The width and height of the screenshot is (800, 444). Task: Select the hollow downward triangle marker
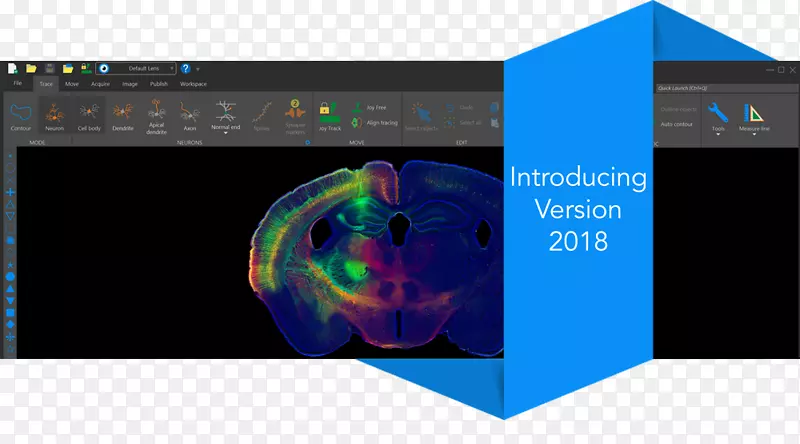coord(10,216)
